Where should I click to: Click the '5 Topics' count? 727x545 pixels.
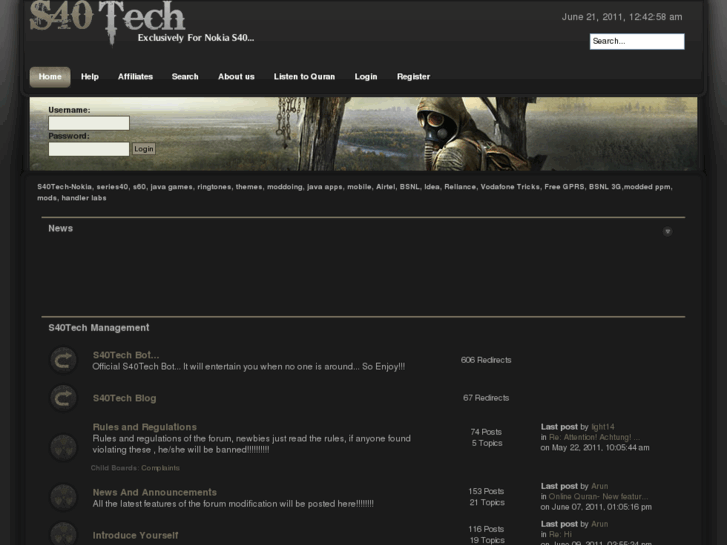(x=487, y=443)
